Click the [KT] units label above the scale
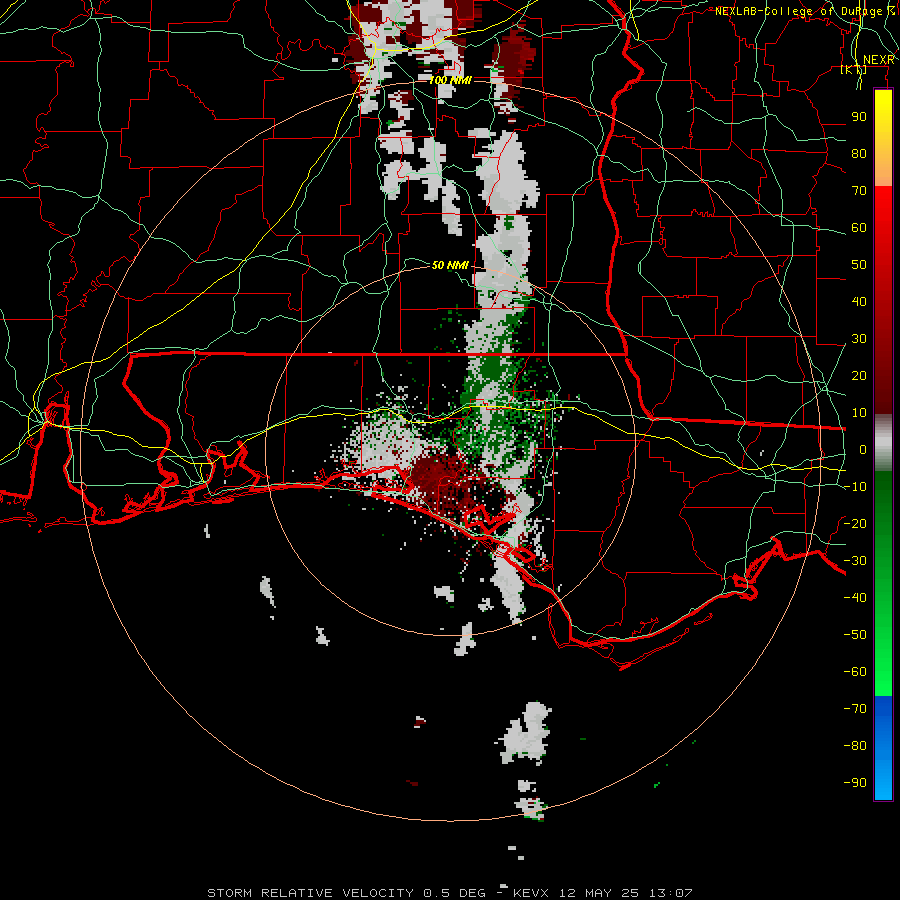The height and width of the screenshot is (900, 900). [x=854, y=69]
